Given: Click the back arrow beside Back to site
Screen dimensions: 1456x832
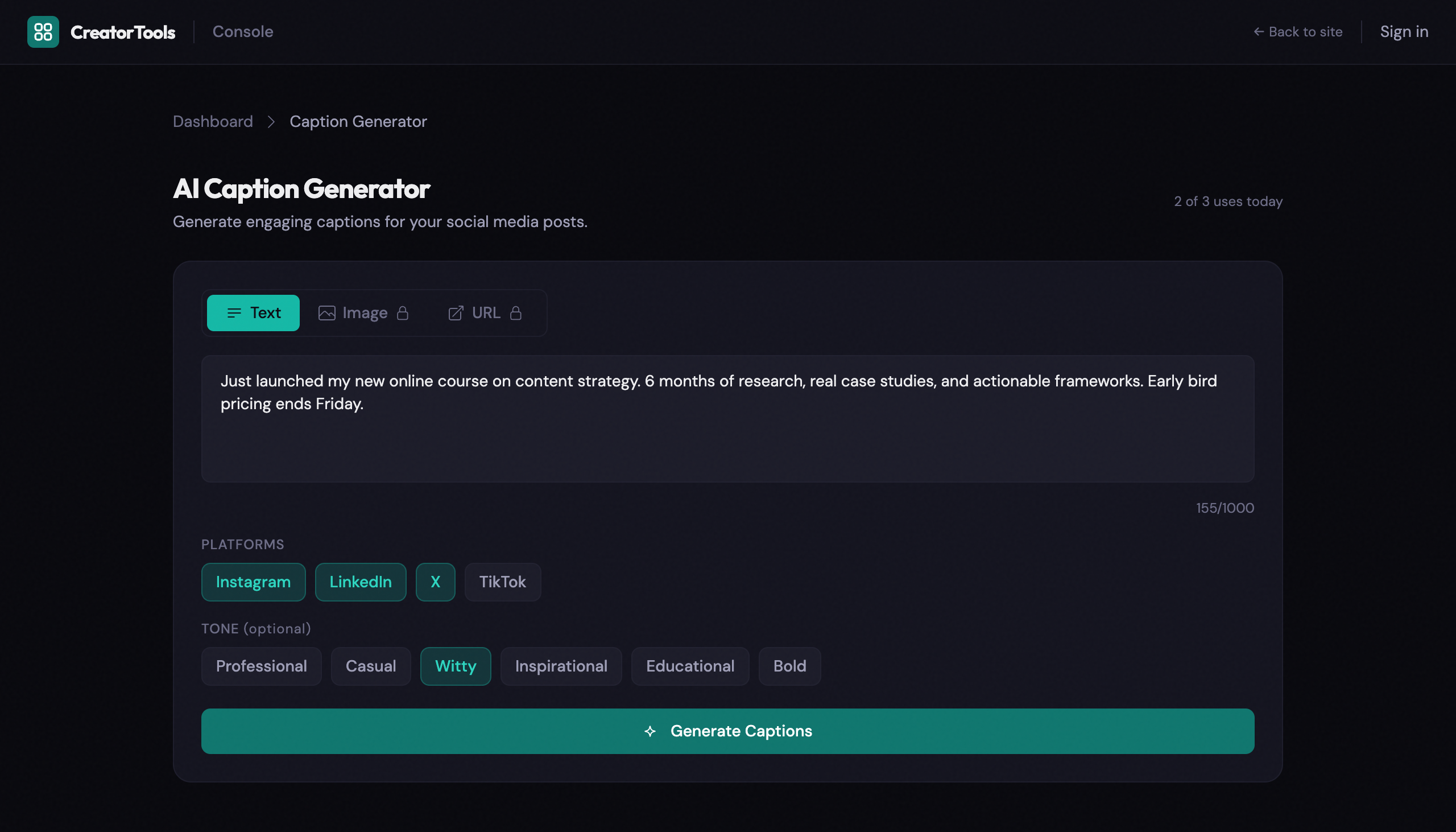Looking at the screenshot, I should point(1259,31).
